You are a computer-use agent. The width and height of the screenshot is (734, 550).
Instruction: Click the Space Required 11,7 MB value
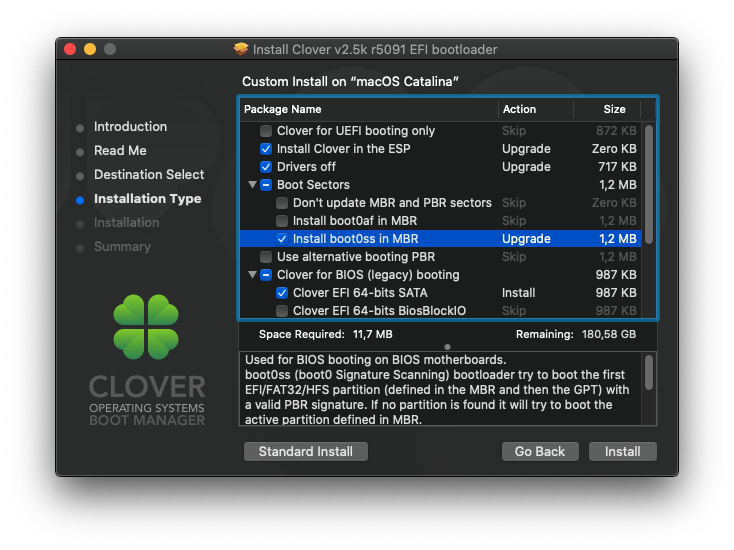coord(373,334)
